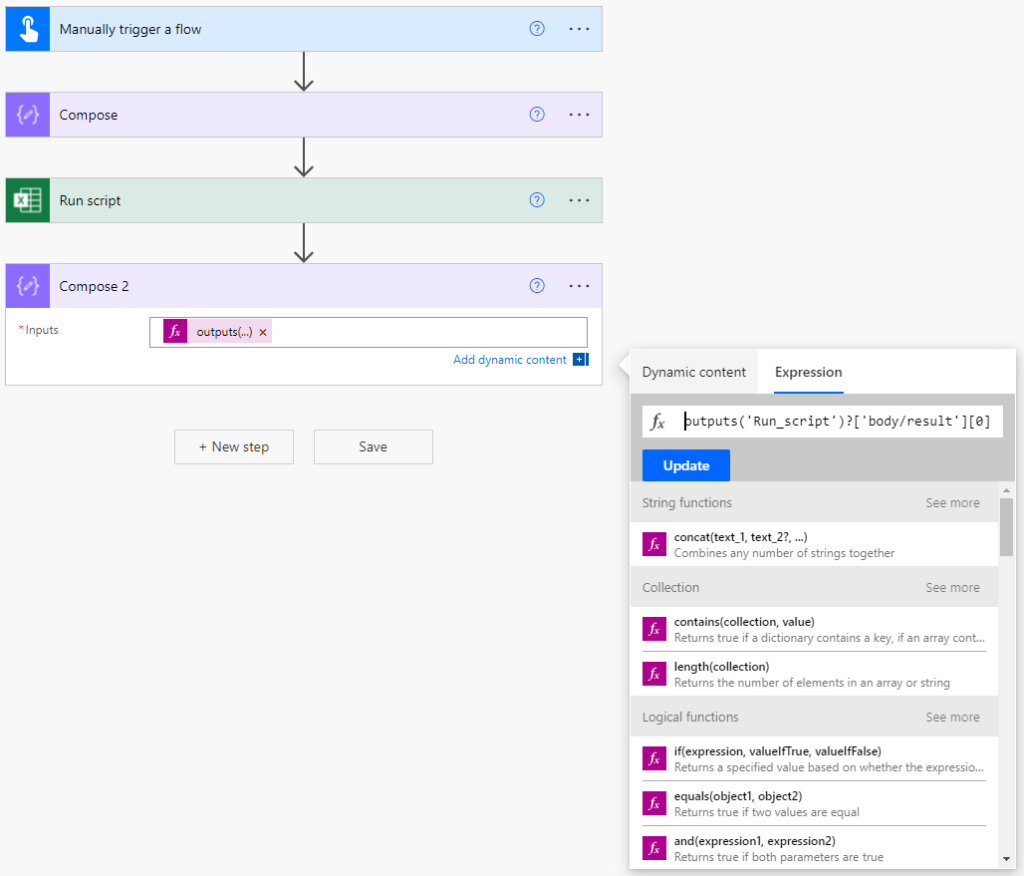
Task: Click the Excel Run script icon
Action: (x=28, y=201)
